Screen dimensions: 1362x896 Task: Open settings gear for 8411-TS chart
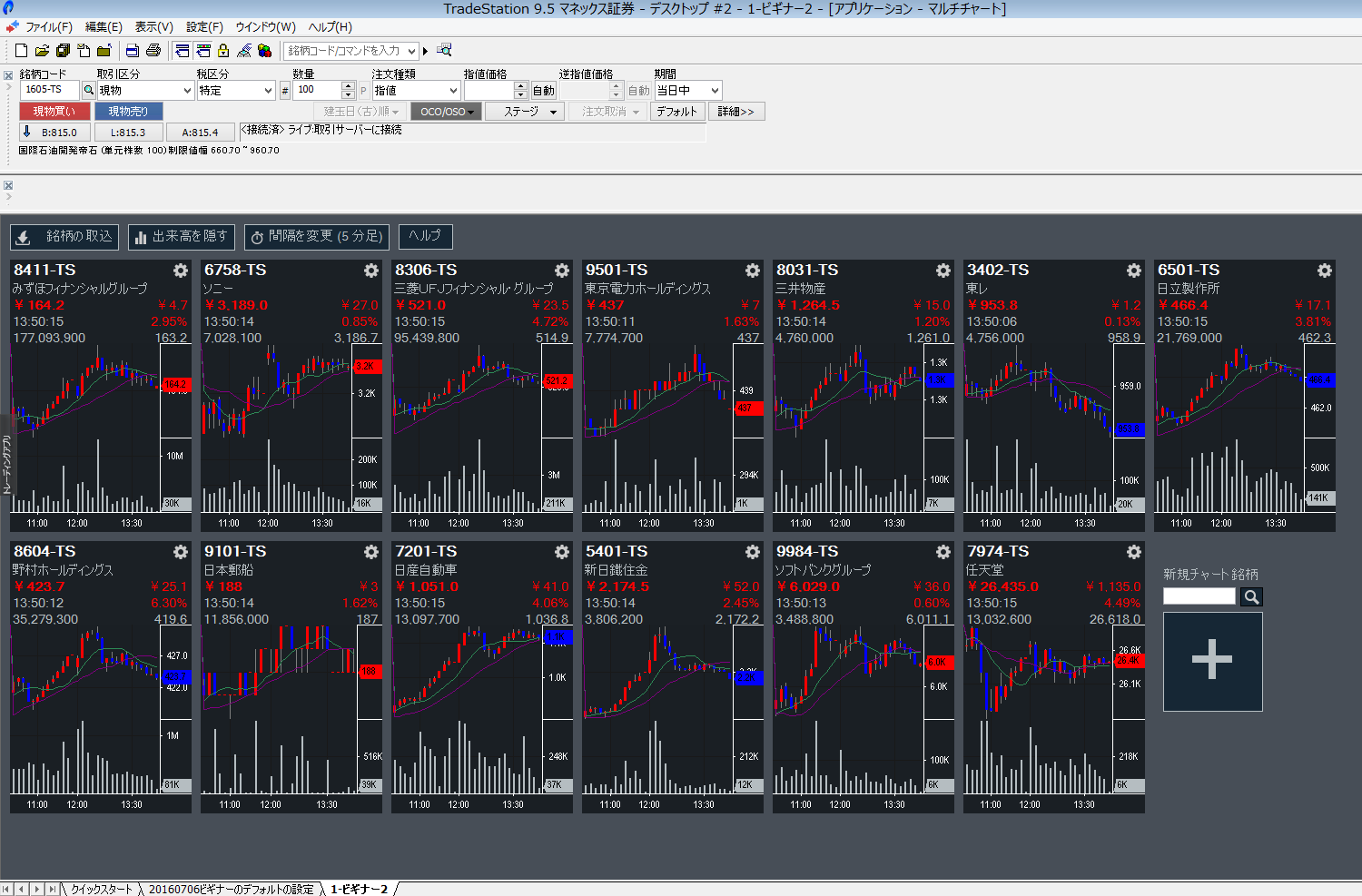point(181,271)
